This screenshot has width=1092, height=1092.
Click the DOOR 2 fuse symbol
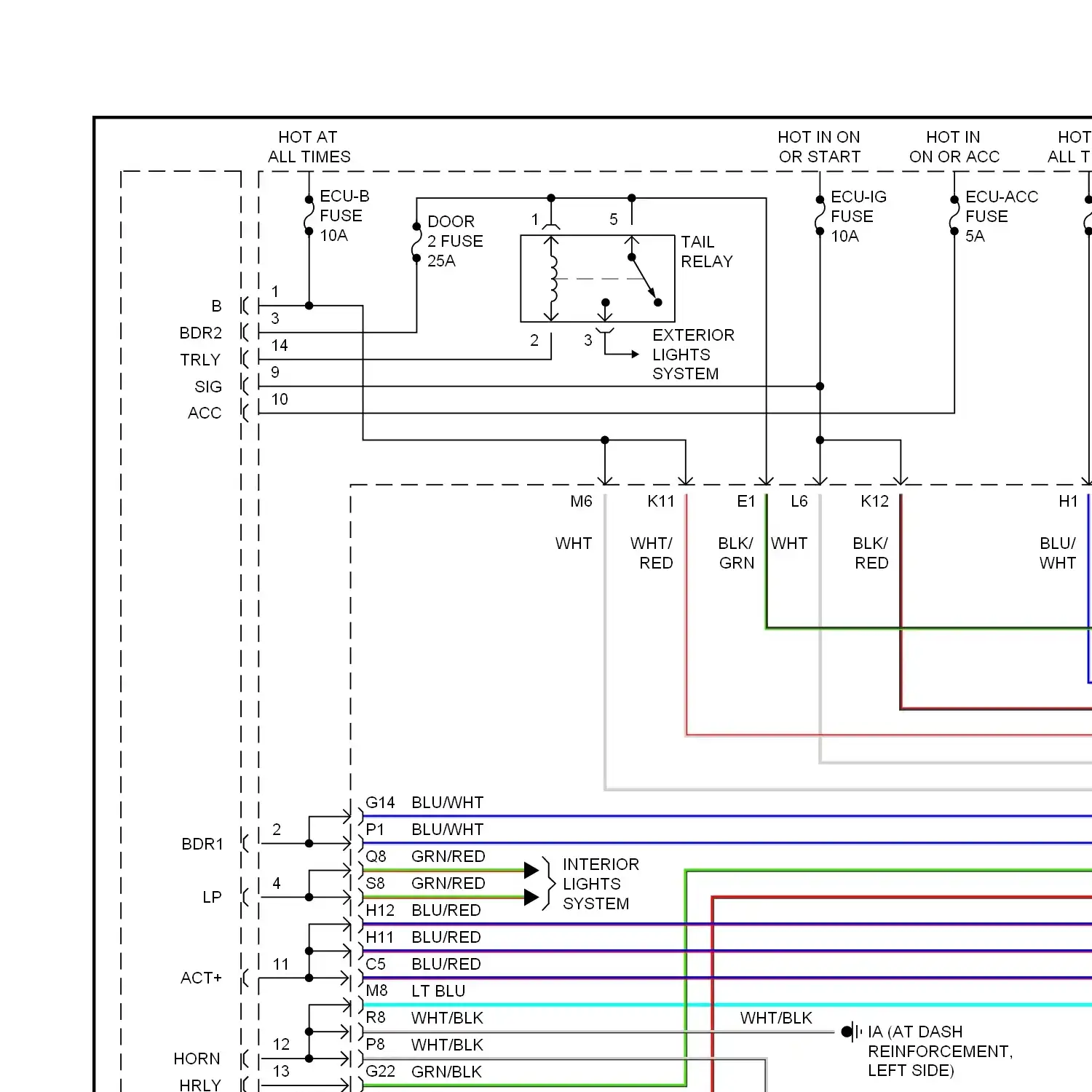pyautogui.click(x=416, y=242)
